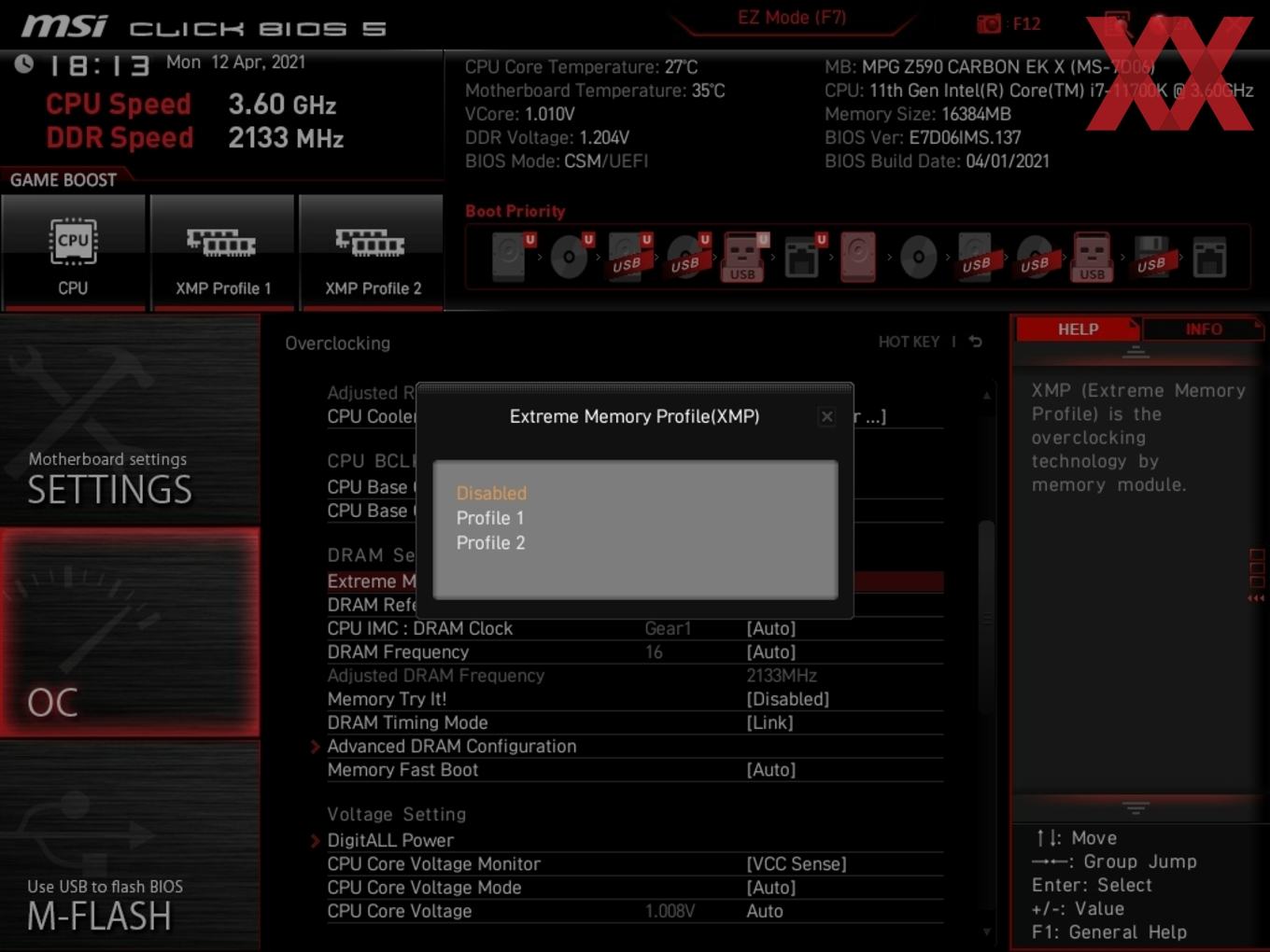Select the USB floppy boot device icon
This screenshot has height=952, width=1270.
click(1151, 257)
